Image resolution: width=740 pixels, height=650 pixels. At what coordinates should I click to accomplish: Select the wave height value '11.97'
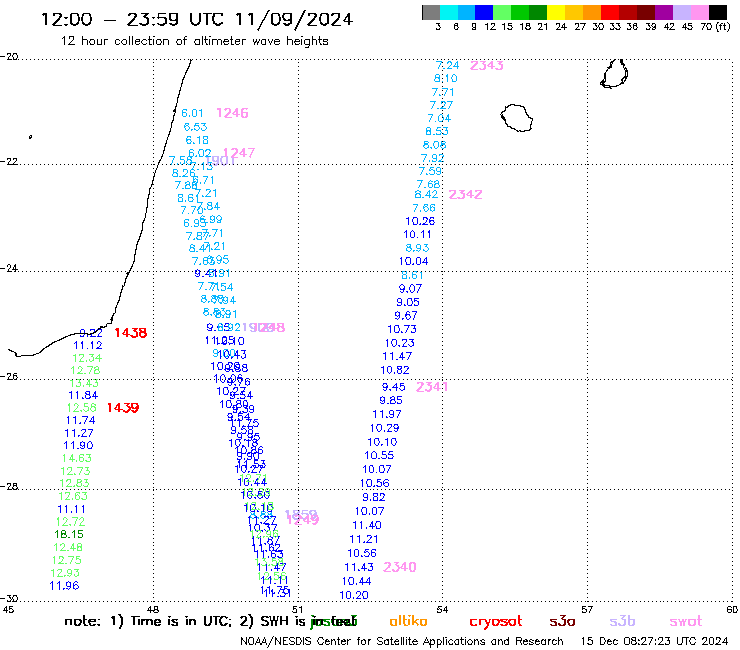[x=387, y=414]
